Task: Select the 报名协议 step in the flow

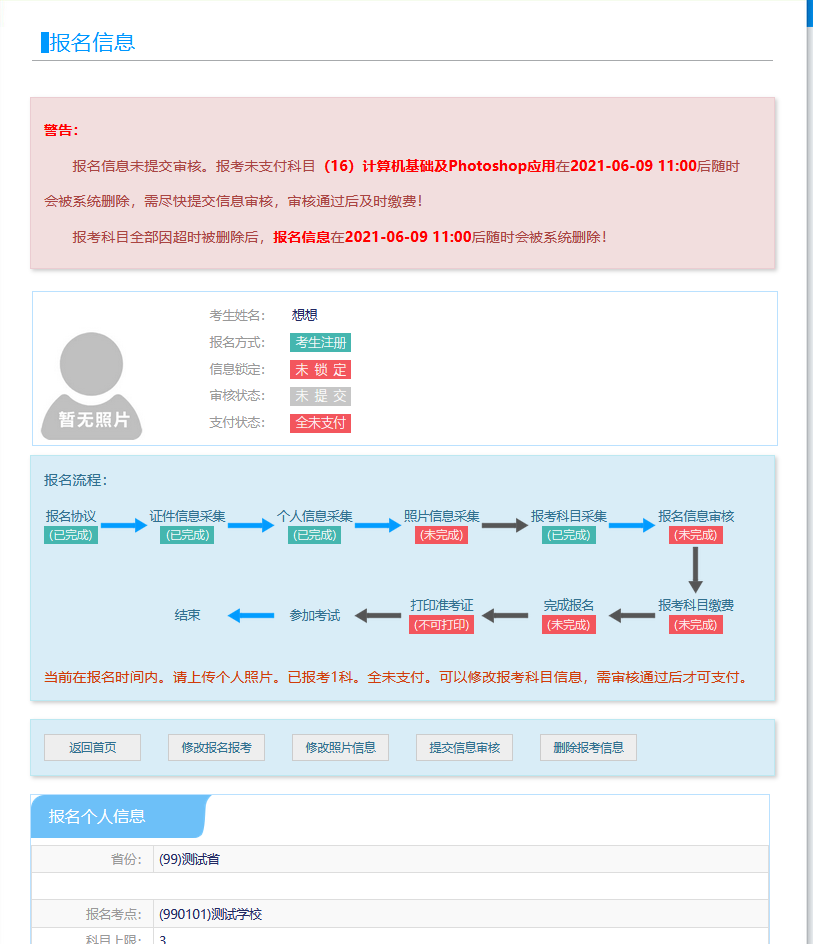Action: (x=71, y=516)
